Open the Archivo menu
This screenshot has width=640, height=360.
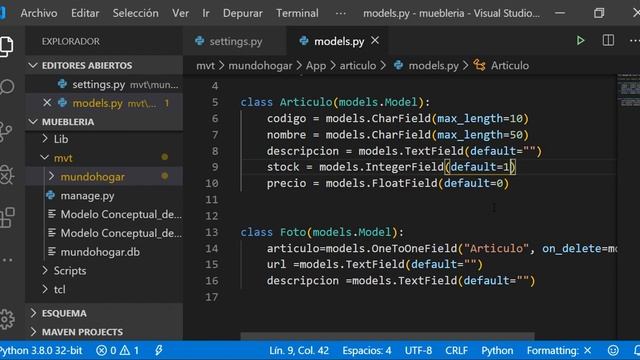[39, 13]
